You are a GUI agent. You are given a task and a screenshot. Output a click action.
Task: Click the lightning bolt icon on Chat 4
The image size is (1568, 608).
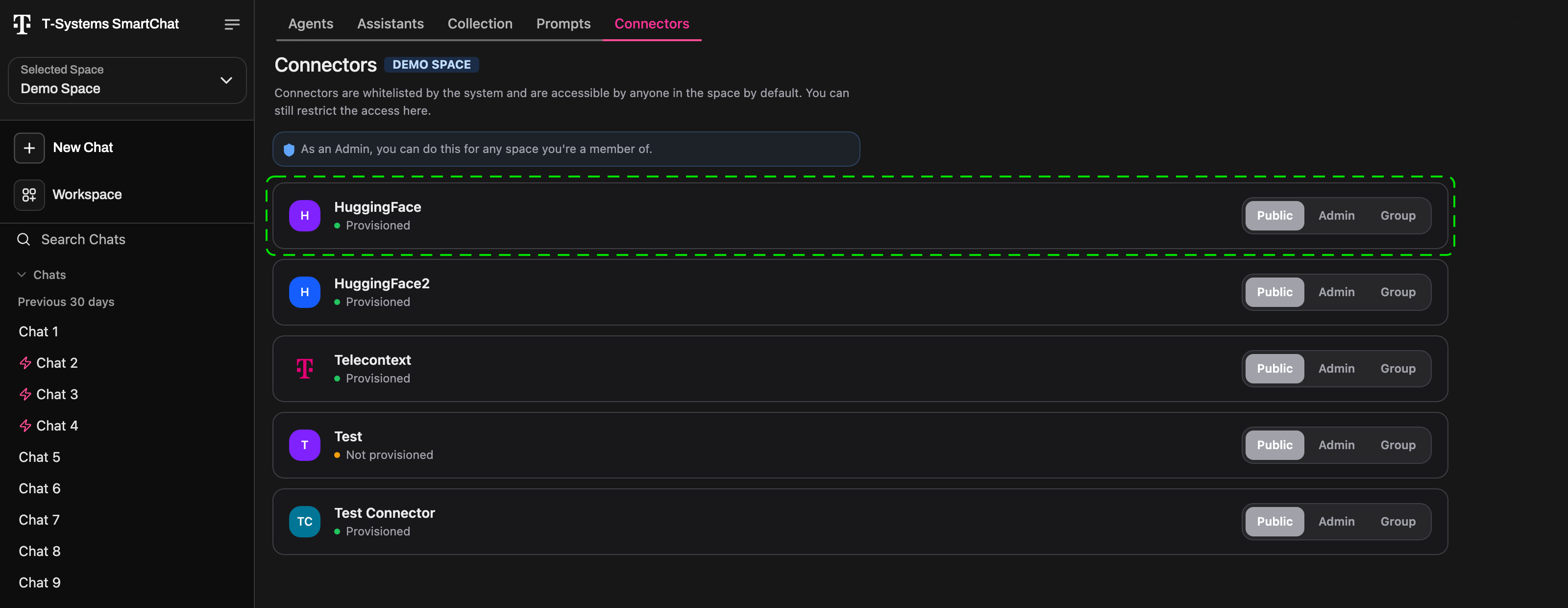(25, 426)
